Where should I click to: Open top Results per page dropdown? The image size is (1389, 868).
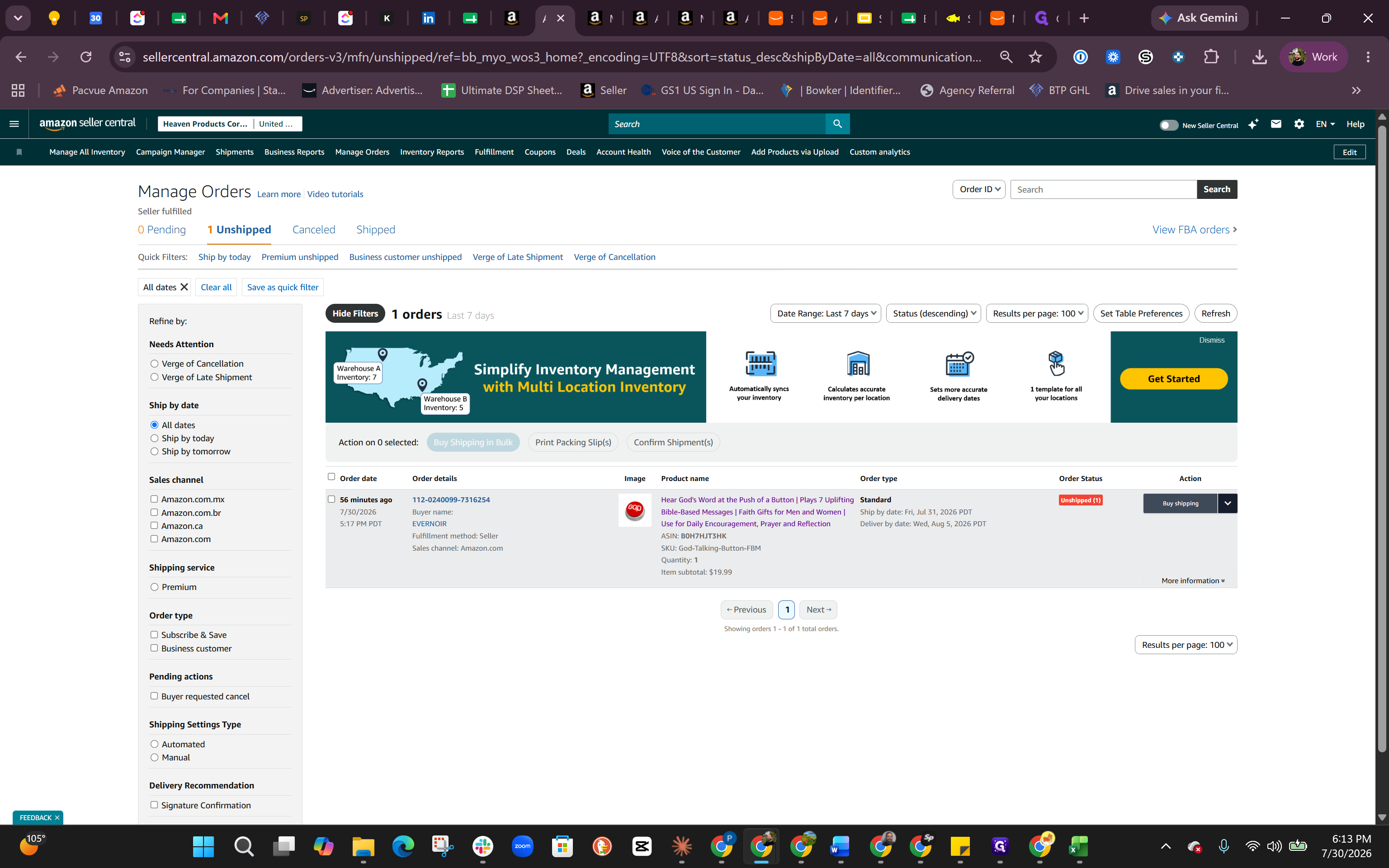click(x=1037, y=313)
